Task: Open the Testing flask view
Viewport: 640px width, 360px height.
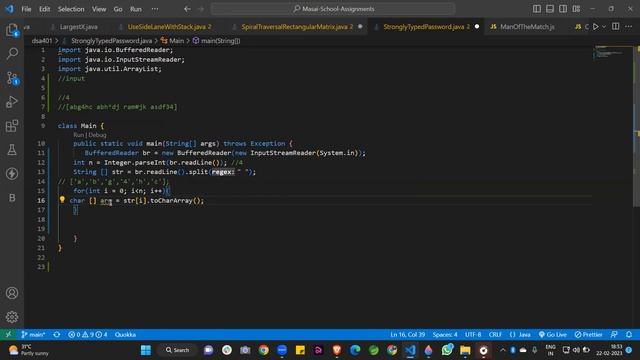Action: [12, 149]
